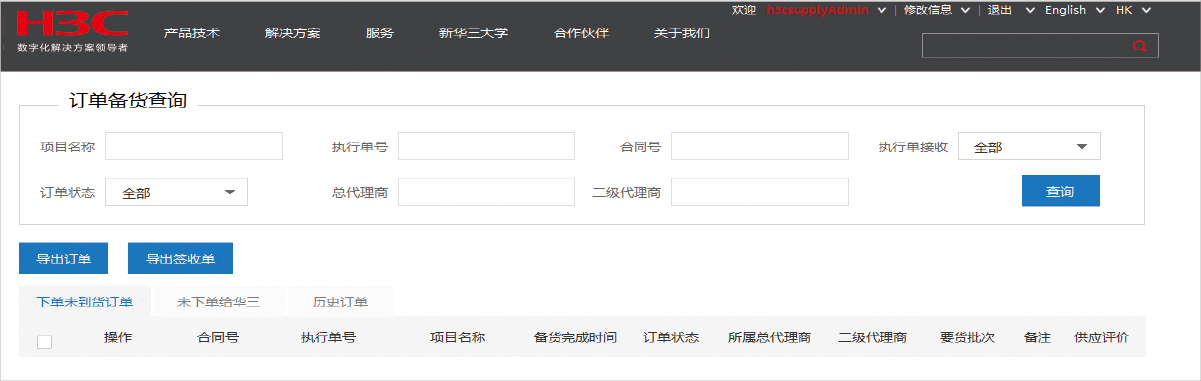Click the 总代理商 input field
The image size is (1201, 381).
coord(486,192)
